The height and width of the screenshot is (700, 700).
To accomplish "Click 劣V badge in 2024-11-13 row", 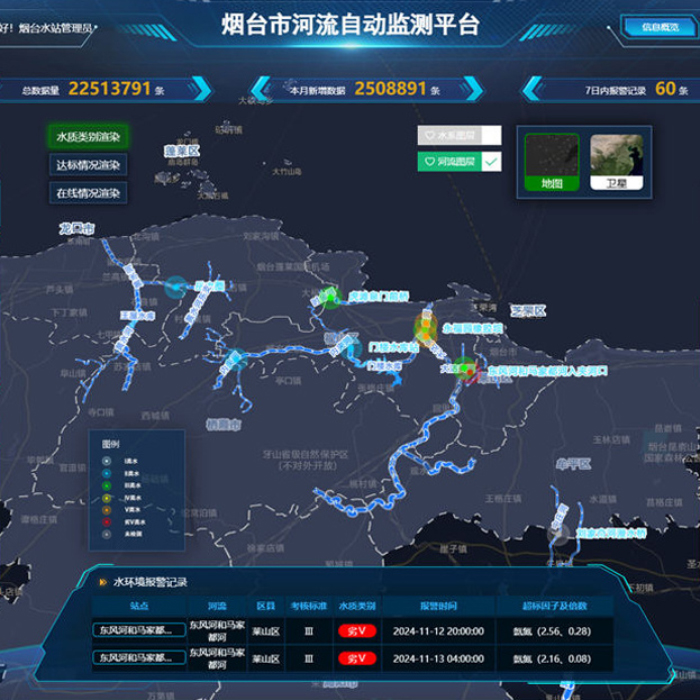I will [x=357, y=658].
